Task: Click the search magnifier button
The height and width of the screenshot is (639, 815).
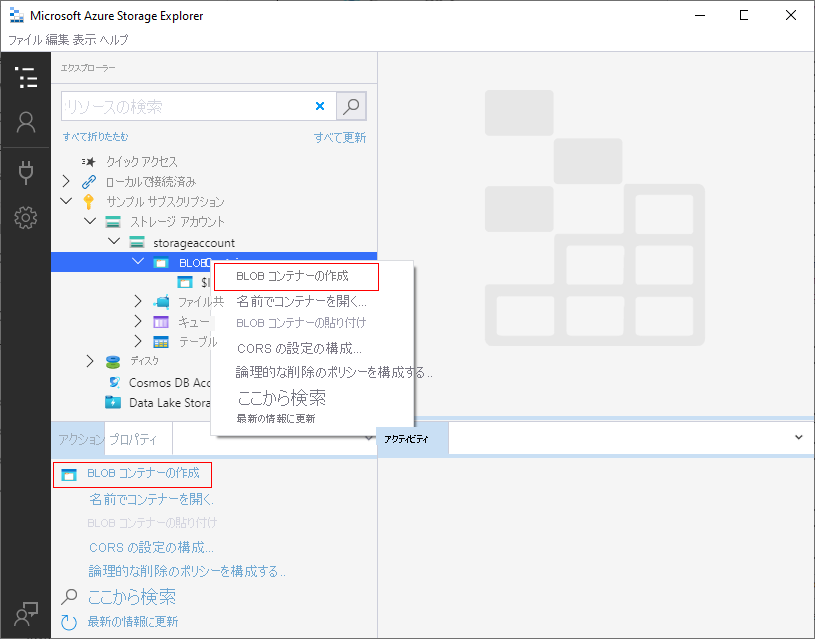Action: click(x=351, y=106)
